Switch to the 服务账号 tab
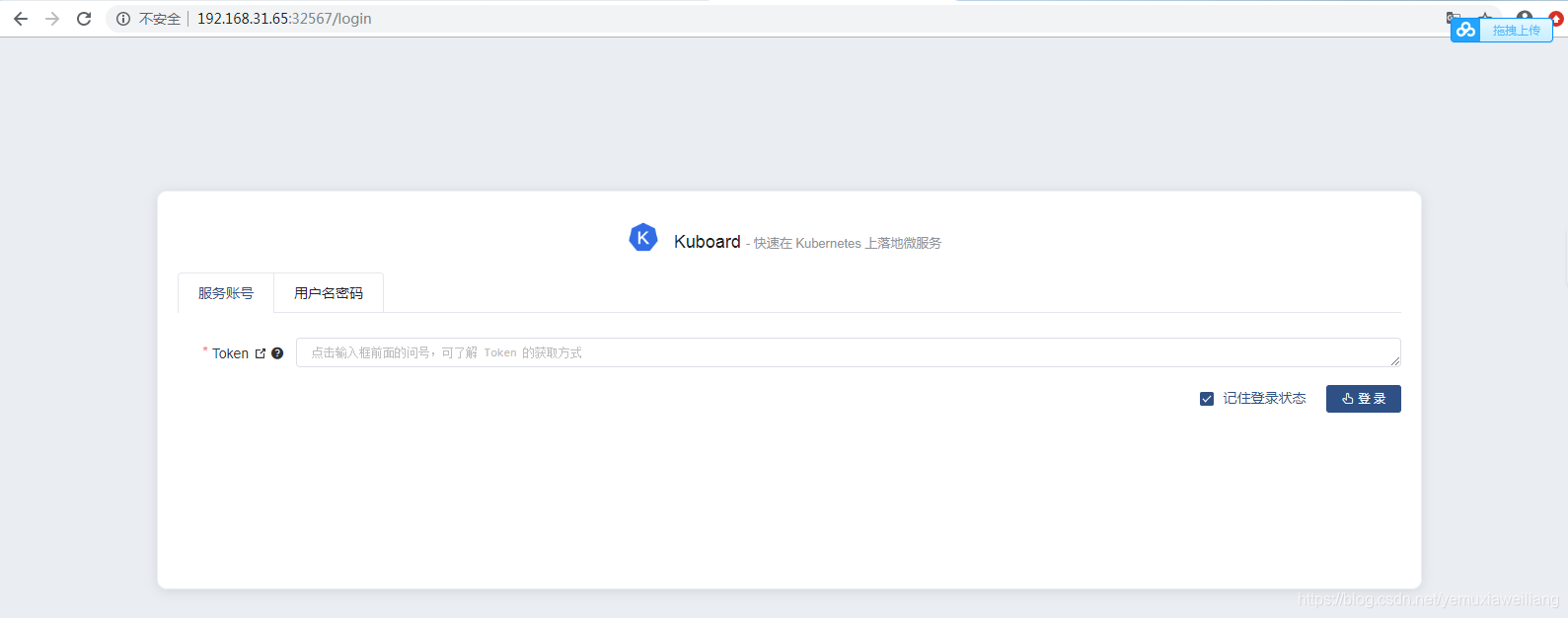The image size is (1568, 618). [226, 293]
